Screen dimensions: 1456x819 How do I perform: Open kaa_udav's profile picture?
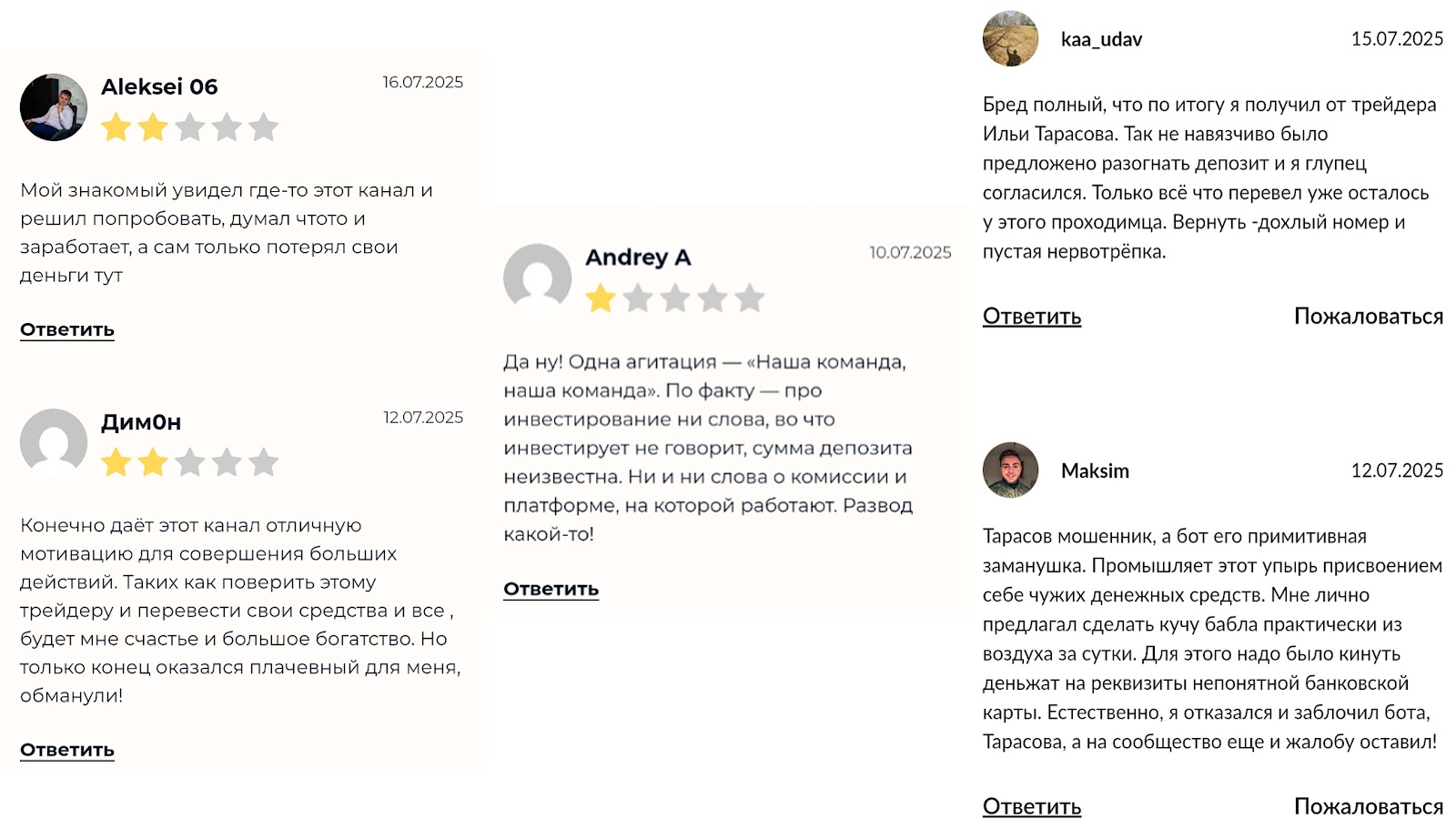click(1010, 39)
